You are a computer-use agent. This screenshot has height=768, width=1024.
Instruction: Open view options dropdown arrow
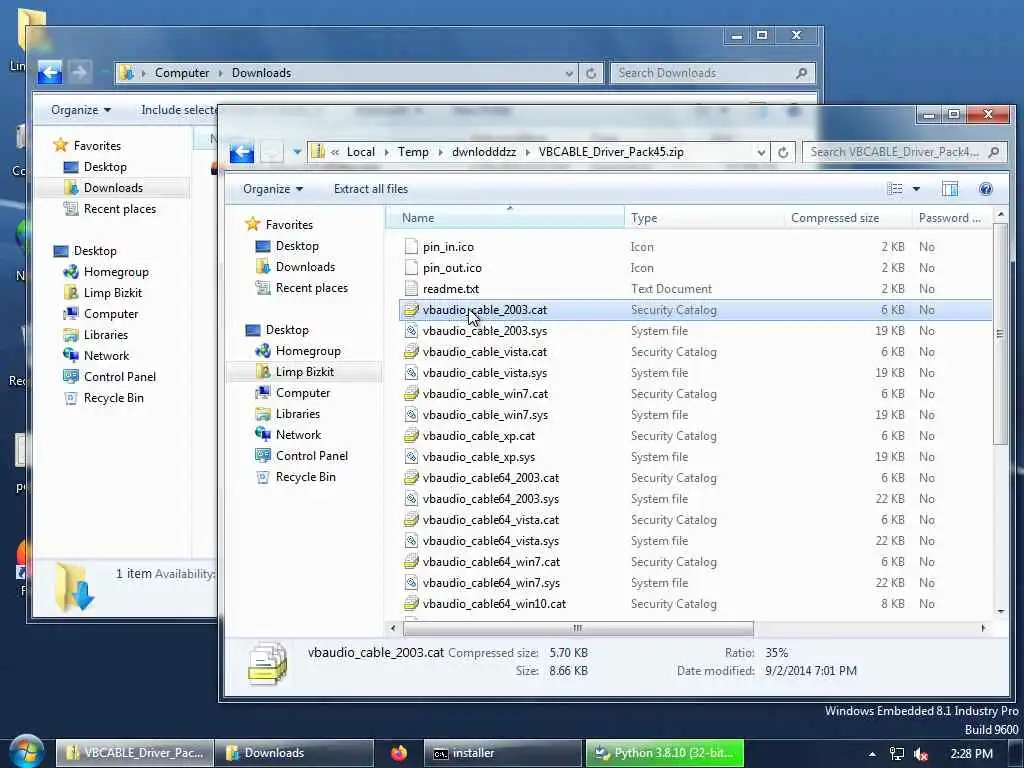click(x=916, y=189)
